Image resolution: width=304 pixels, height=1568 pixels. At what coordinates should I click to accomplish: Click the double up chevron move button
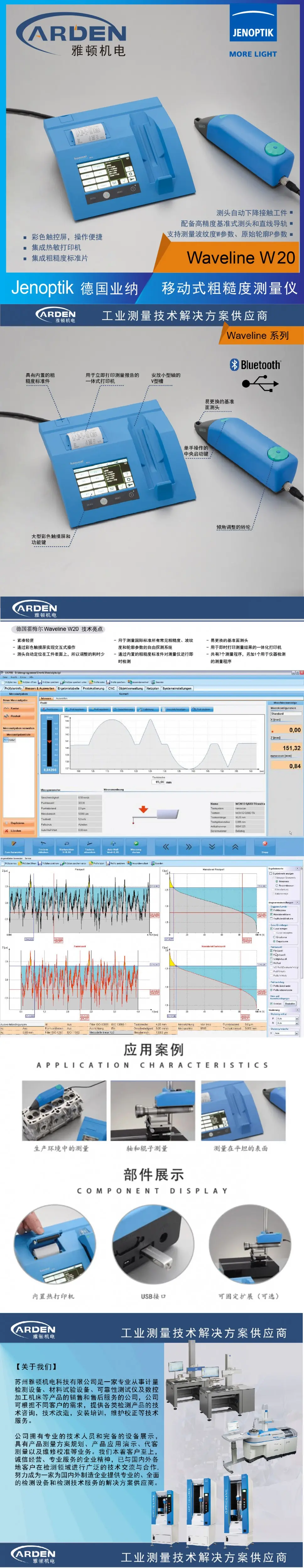[x=235, y=847]
